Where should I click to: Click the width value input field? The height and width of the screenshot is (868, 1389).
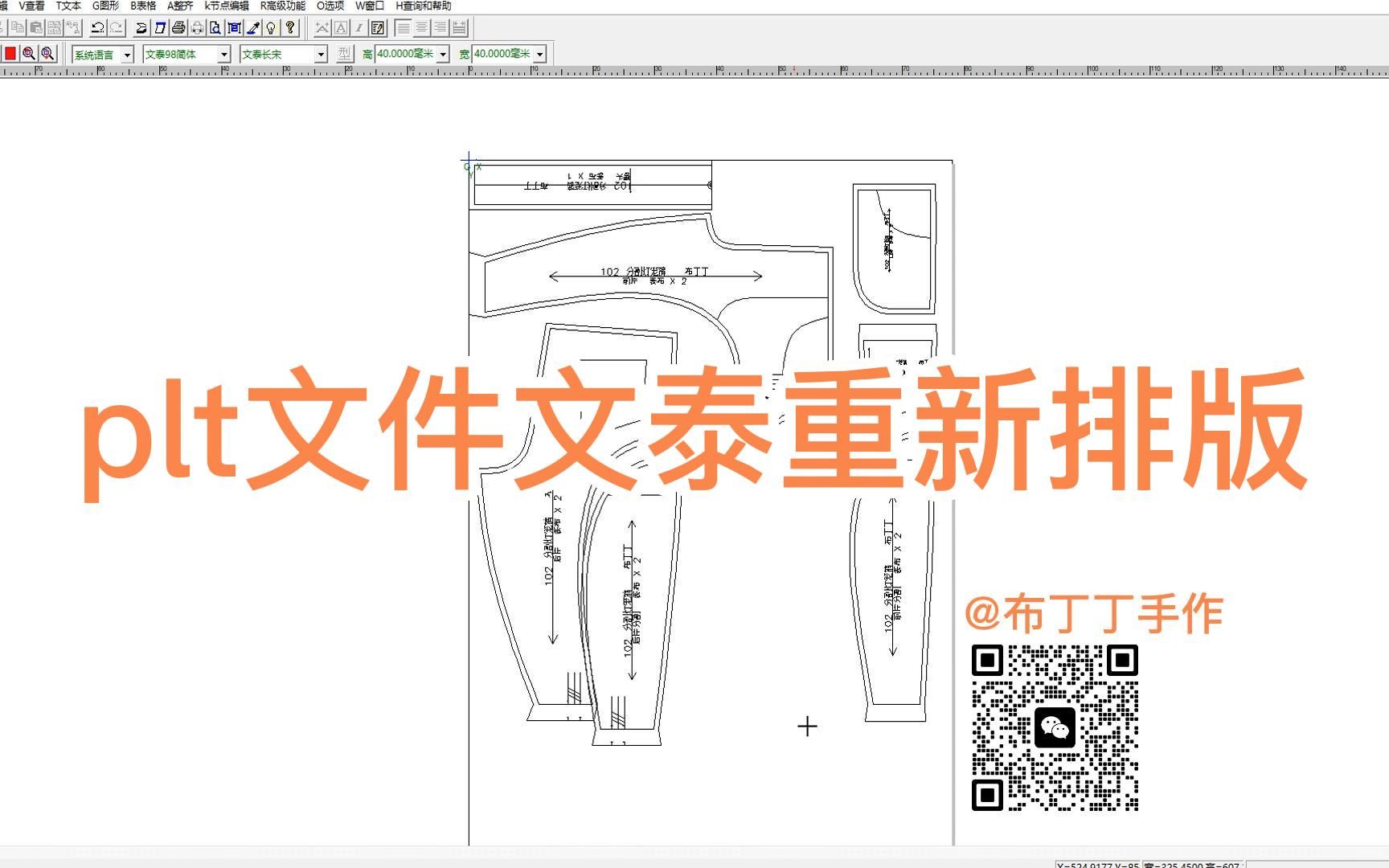point(502,55)
